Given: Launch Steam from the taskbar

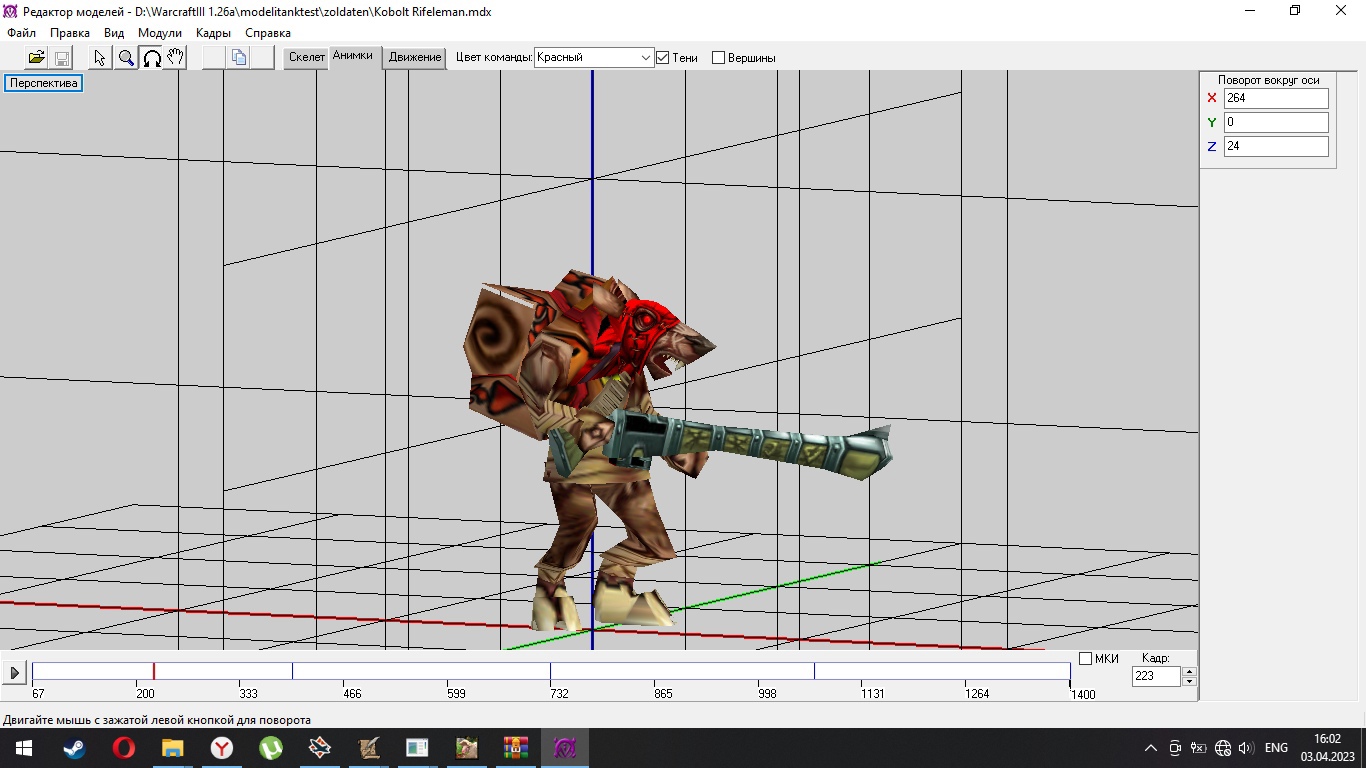Looking at the screenshot, I should click(x=75, y=748).
